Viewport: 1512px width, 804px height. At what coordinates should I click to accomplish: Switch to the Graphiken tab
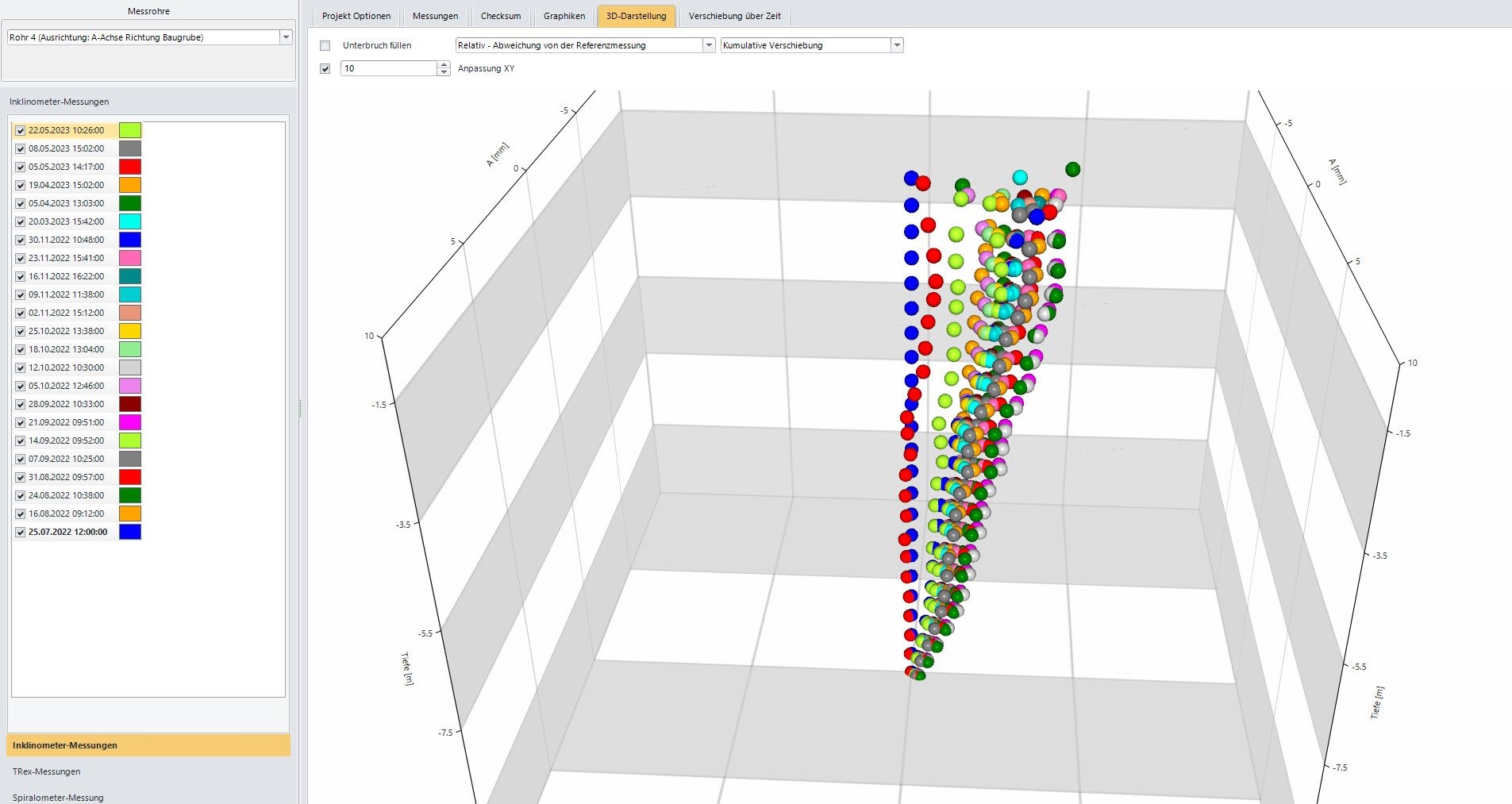564,16
